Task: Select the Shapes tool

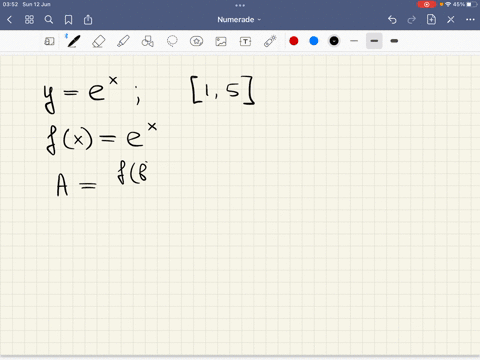Action: (x=148, y=41)
